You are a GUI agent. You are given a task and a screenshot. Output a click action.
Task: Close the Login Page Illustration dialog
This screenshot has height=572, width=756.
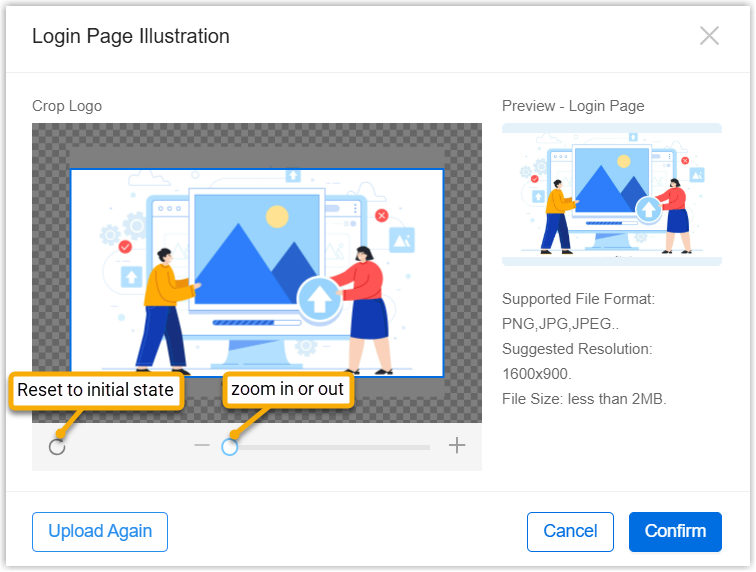[x=709, y=36]
